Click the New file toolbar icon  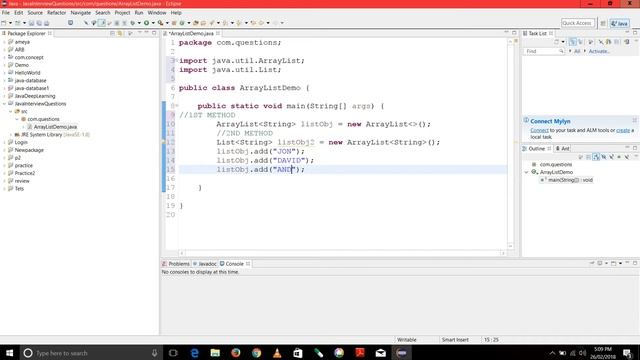(x=4, y=23)
